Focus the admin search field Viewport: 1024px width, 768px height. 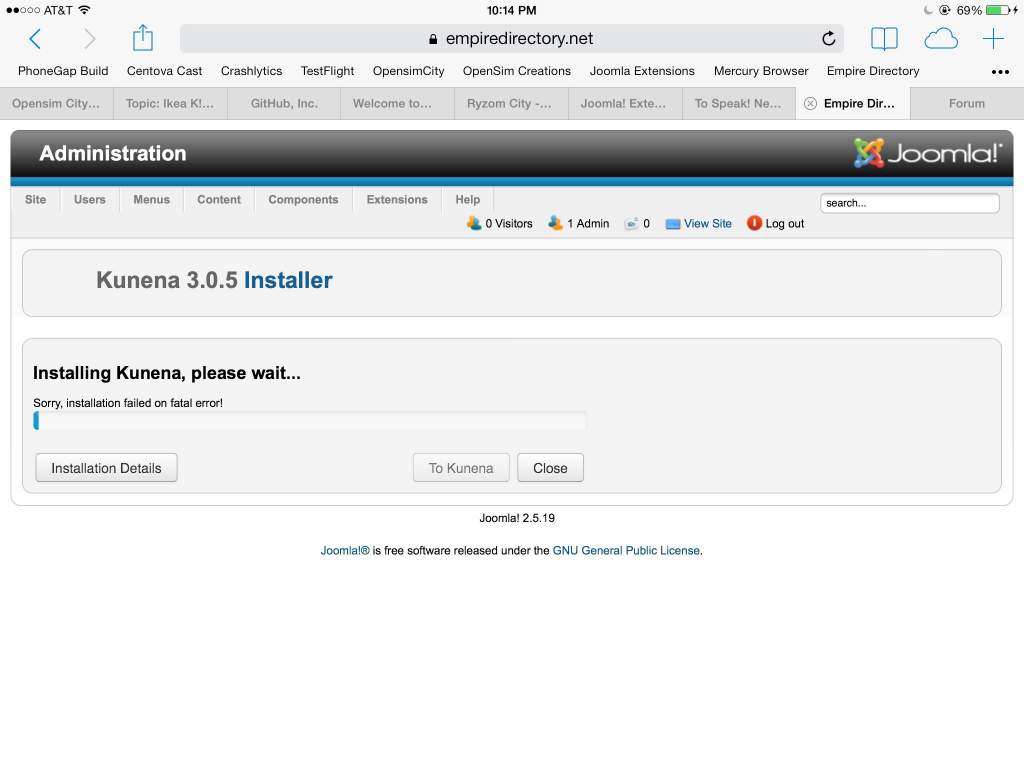click(x=909, y=203)
